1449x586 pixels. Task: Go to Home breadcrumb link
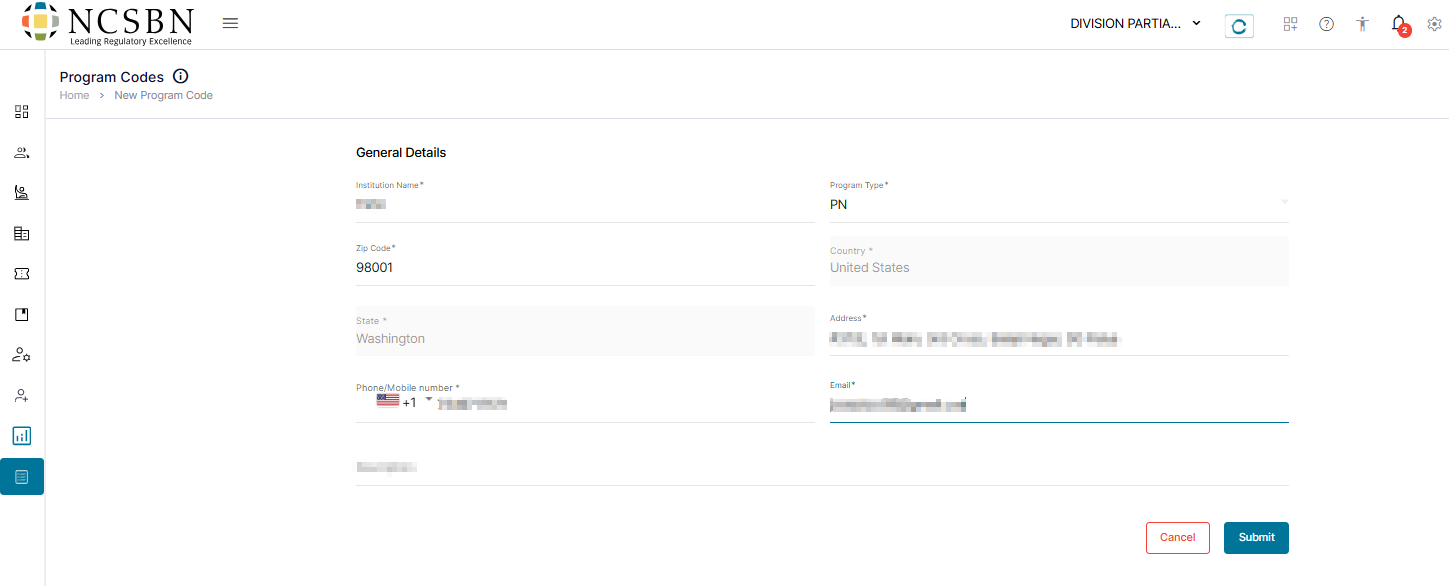click(74, 95)
